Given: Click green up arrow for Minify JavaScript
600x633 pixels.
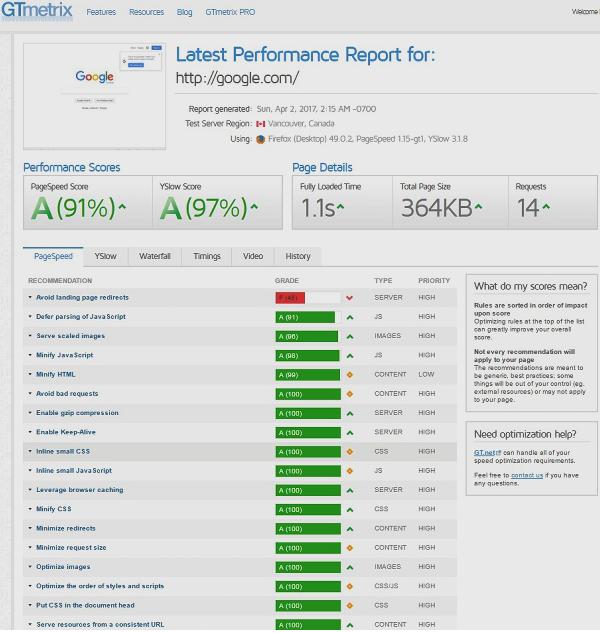Looking at the screenshot, I should click(x=350, y=356).
